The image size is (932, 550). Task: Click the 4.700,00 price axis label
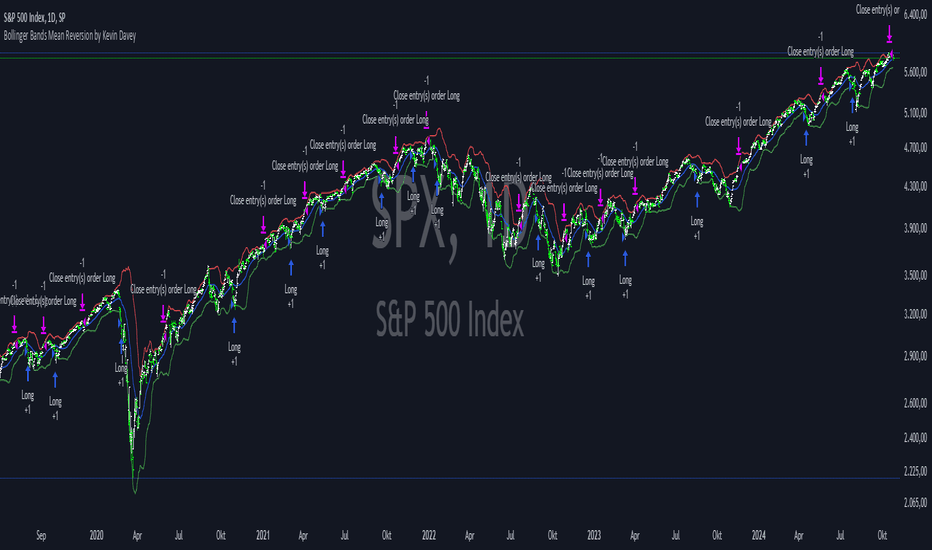point(915,147)
